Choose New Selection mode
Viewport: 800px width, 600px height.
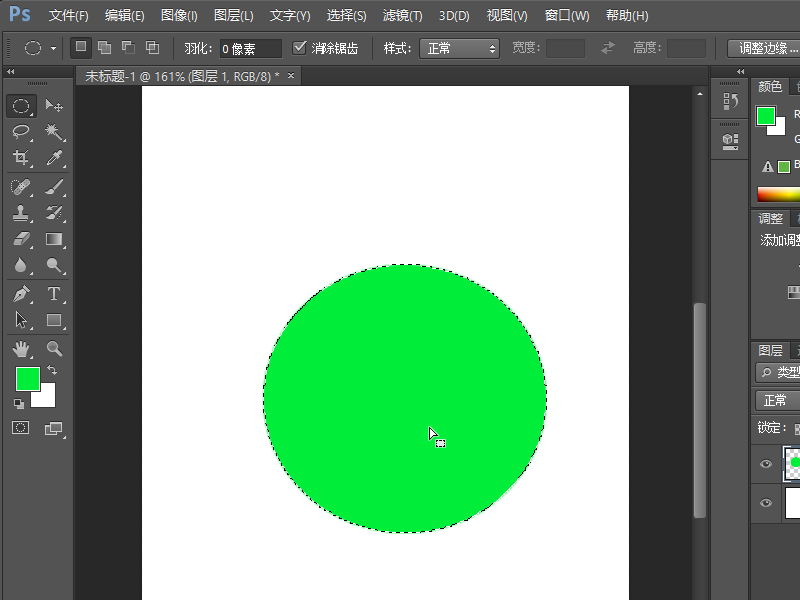(x=81, y=47)
